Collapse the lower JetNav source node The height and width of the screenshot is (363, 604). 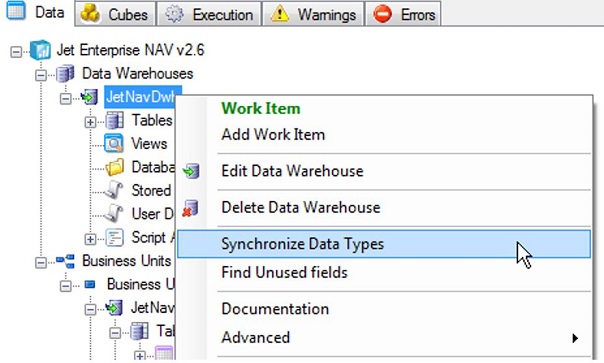(90, 309)
